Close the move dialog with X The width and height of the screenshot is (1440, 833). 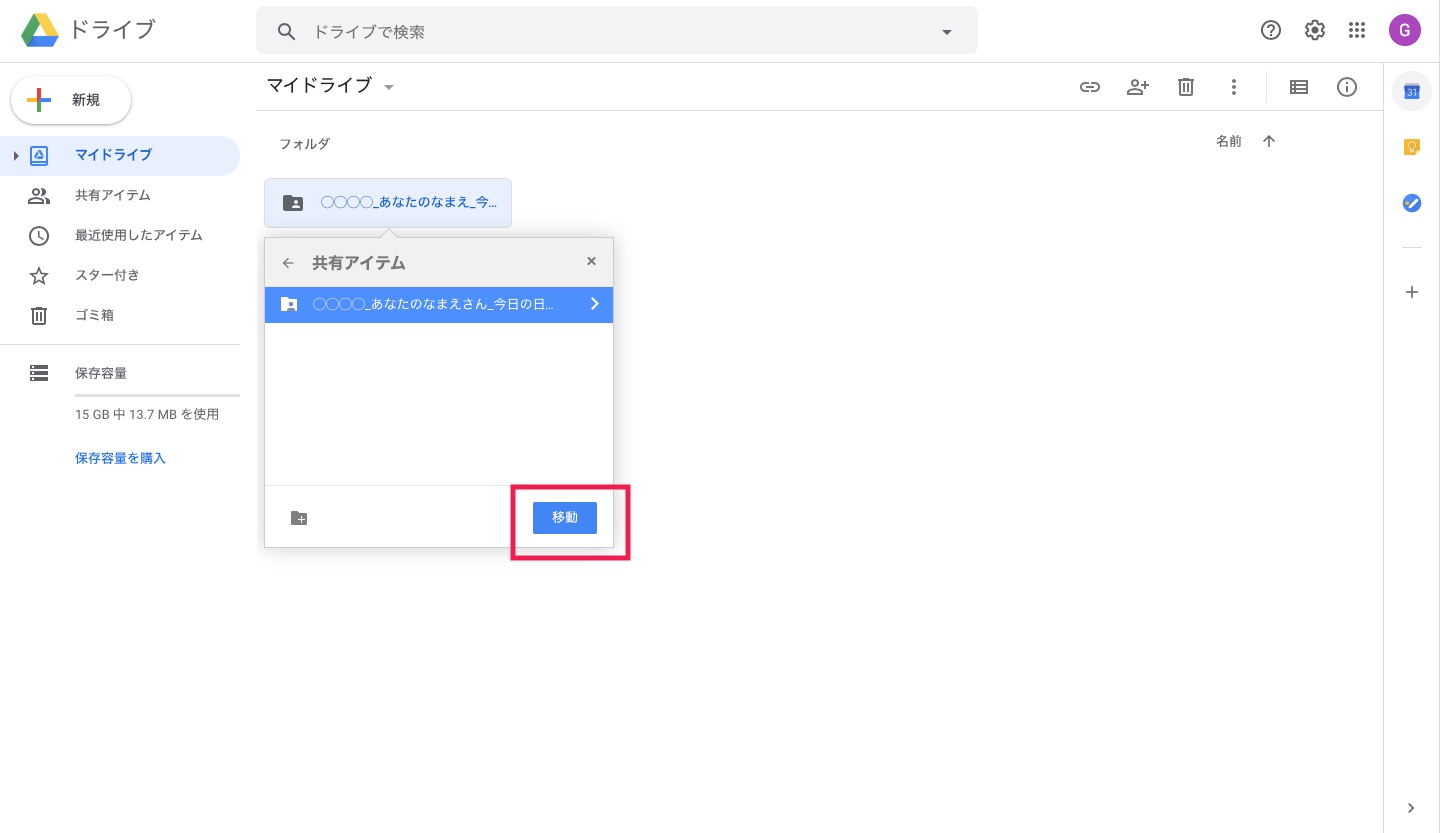(x=591, y=262)
